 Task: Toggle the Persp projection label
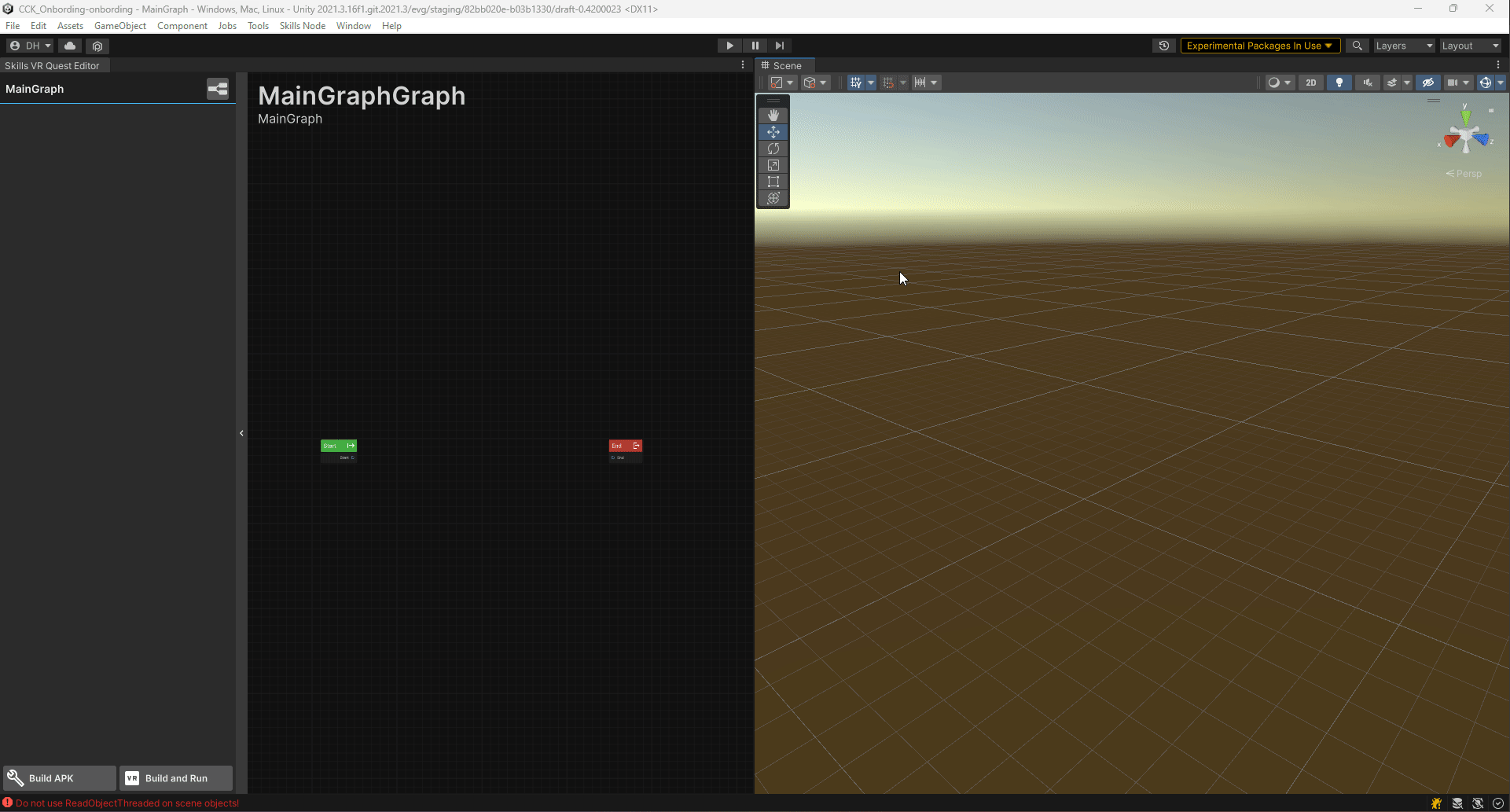pos(1464,174)
